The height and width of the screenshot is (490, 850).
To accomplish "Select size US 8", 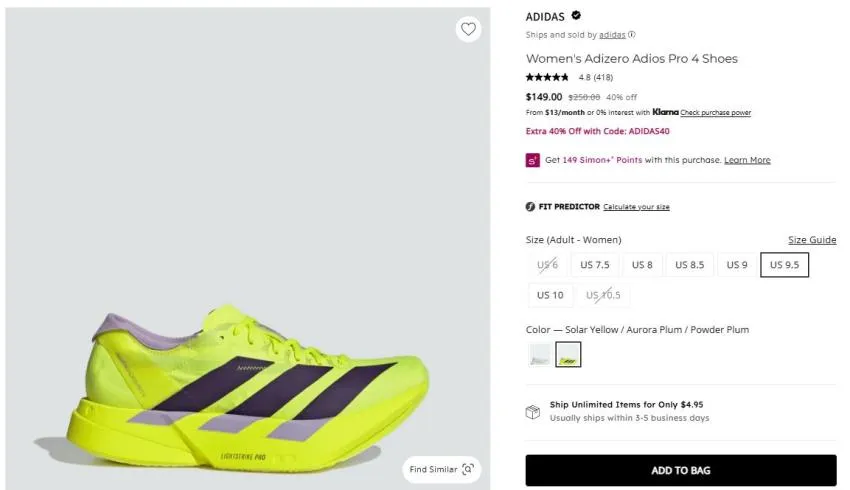I will pos(642,265).
